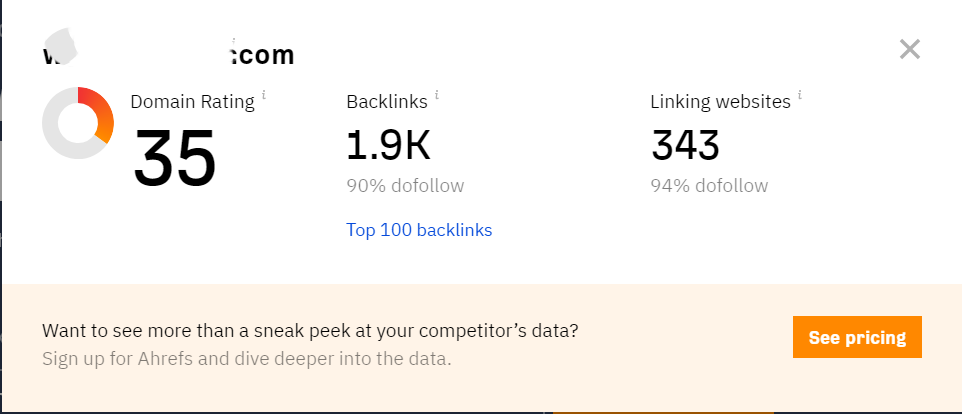Click the 'Want to see more' headline
The width and height of the screenshot is (962, 414).
[x=310, y=330]
